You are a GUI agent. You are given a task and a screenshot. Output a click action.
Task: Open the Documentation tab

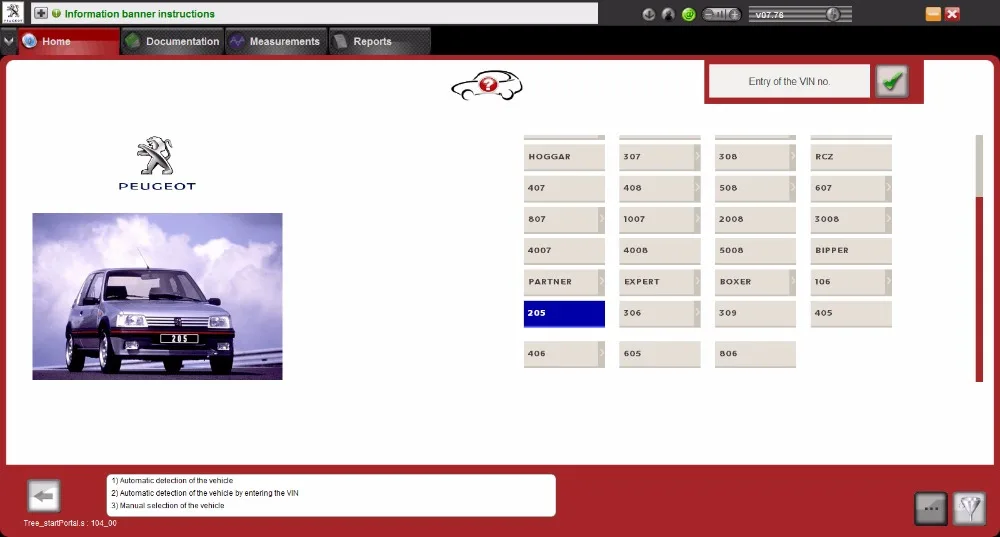[173, 41]
